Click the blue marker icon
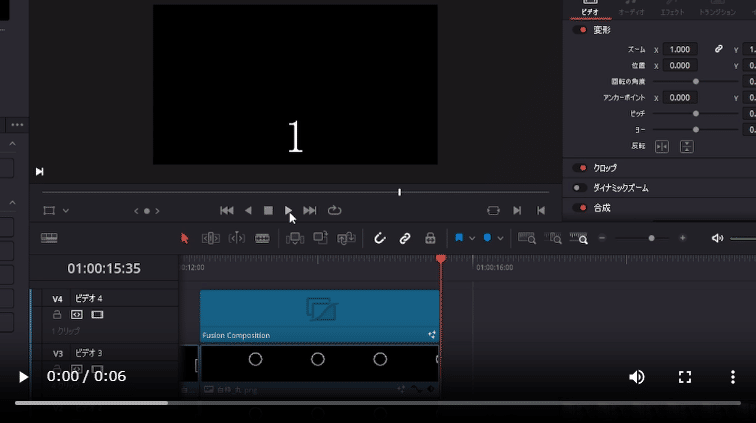The image size is (756, 423). [x=487, y=238]
